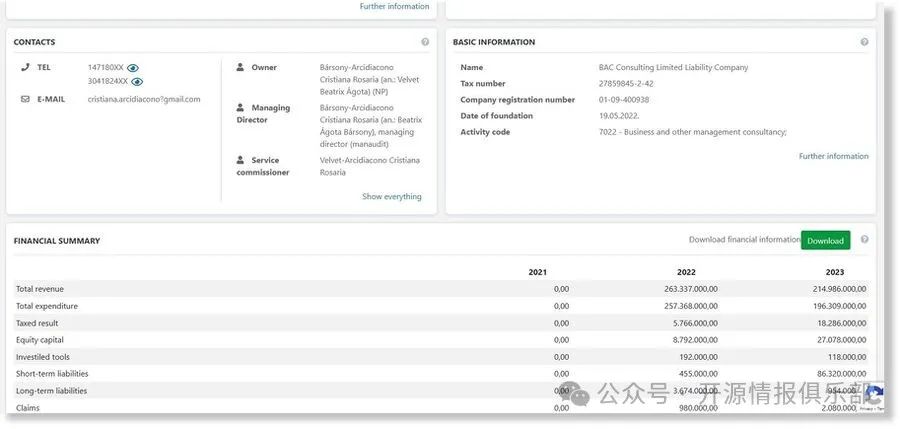Select the 2022 total expenditure 257.368.000,00
The height and width of the screenshot is (429, 900).
(690, 306)
